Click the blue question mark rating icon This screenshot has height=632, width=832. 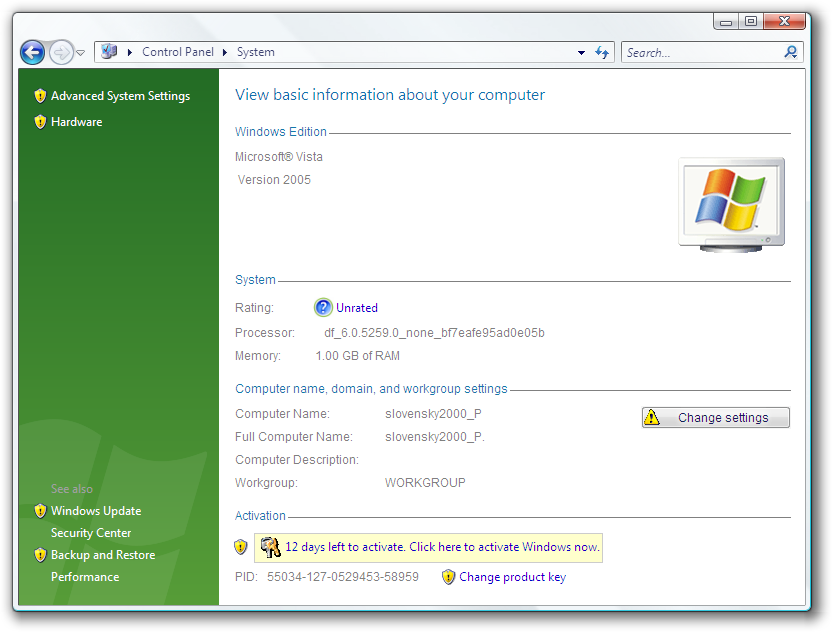point(323,308)
